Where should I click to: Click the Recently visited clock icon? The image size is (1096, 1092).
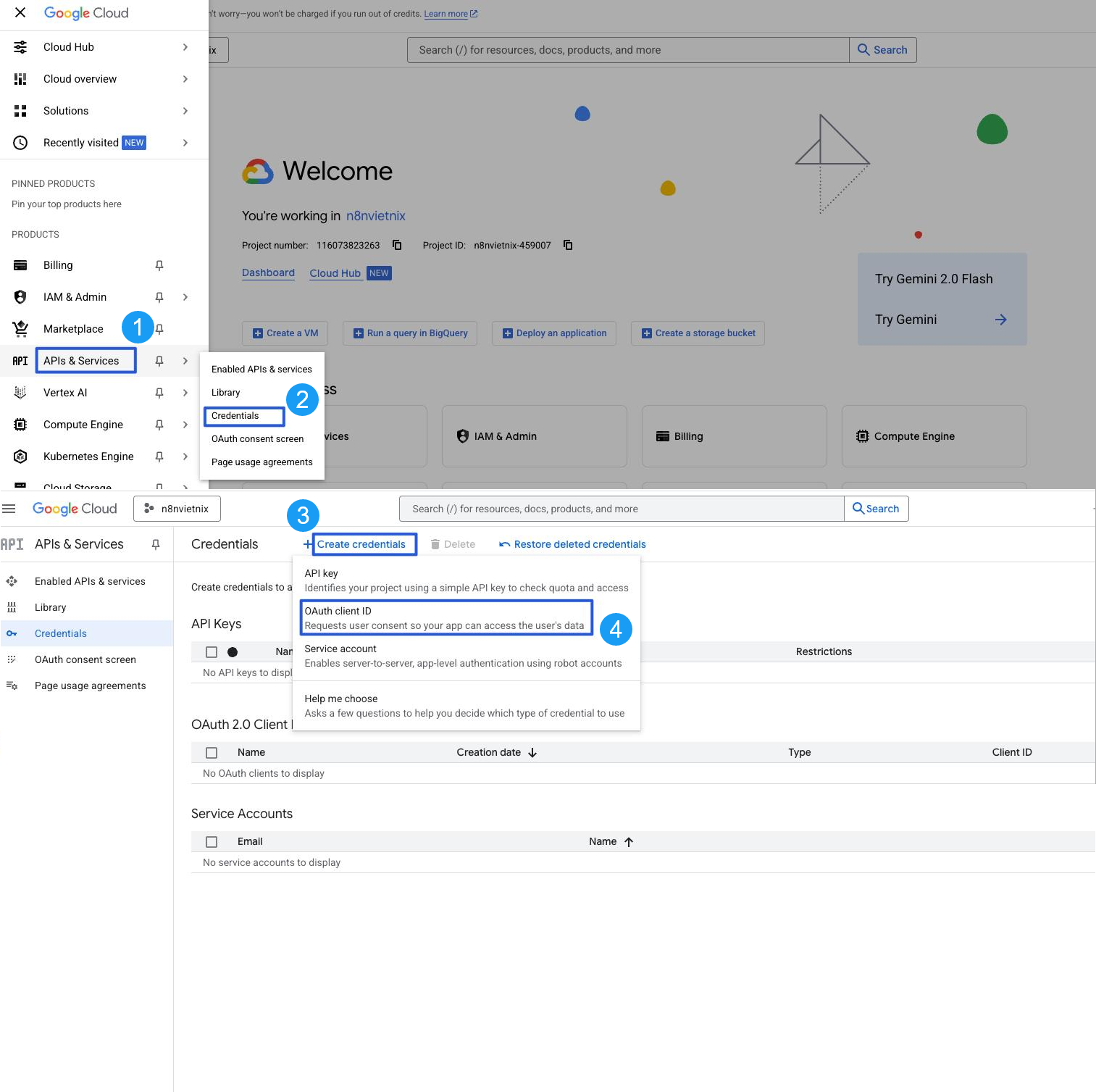[20, 143]
